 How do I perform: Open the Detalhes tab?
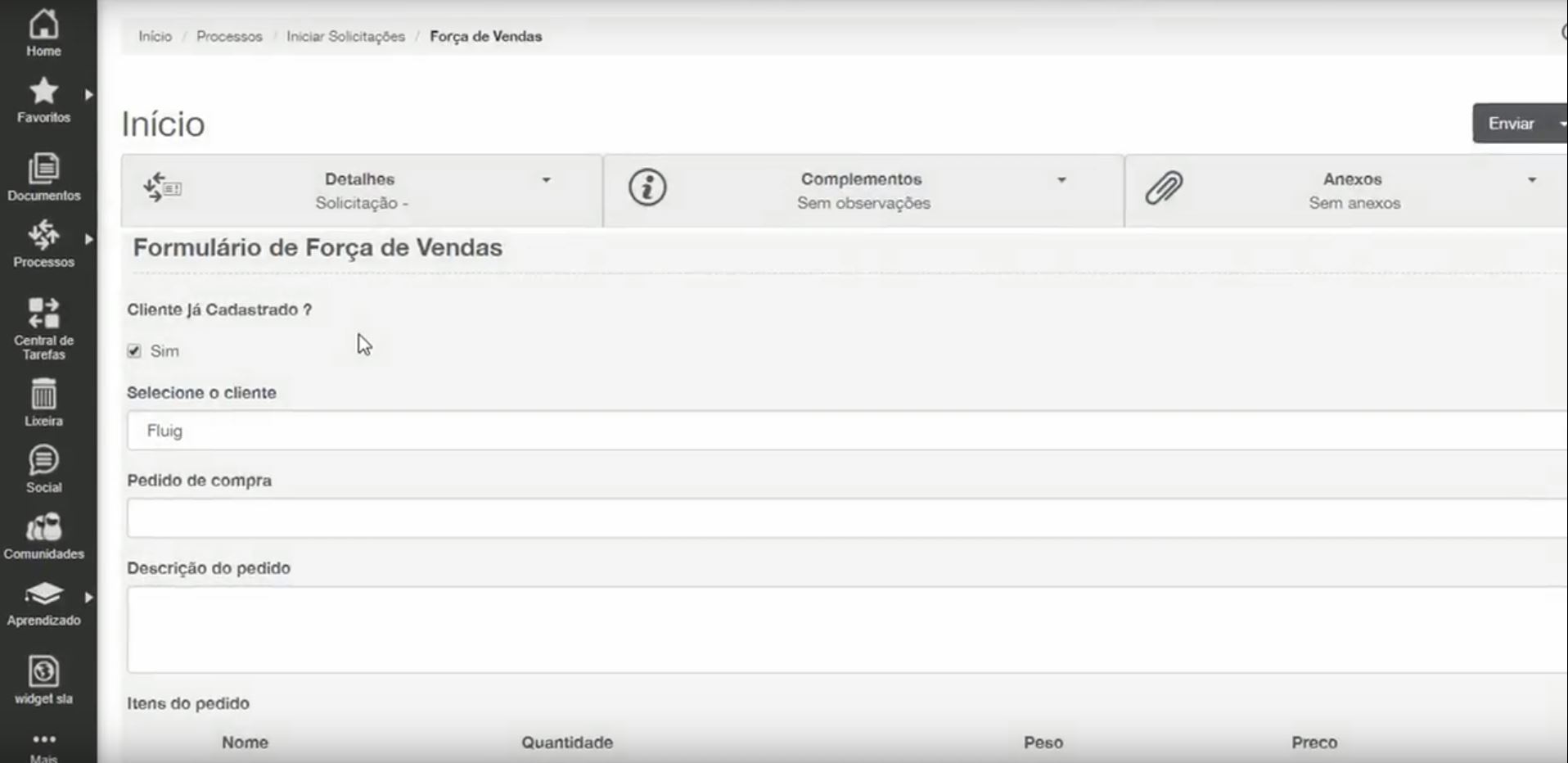tap(362, 191)
